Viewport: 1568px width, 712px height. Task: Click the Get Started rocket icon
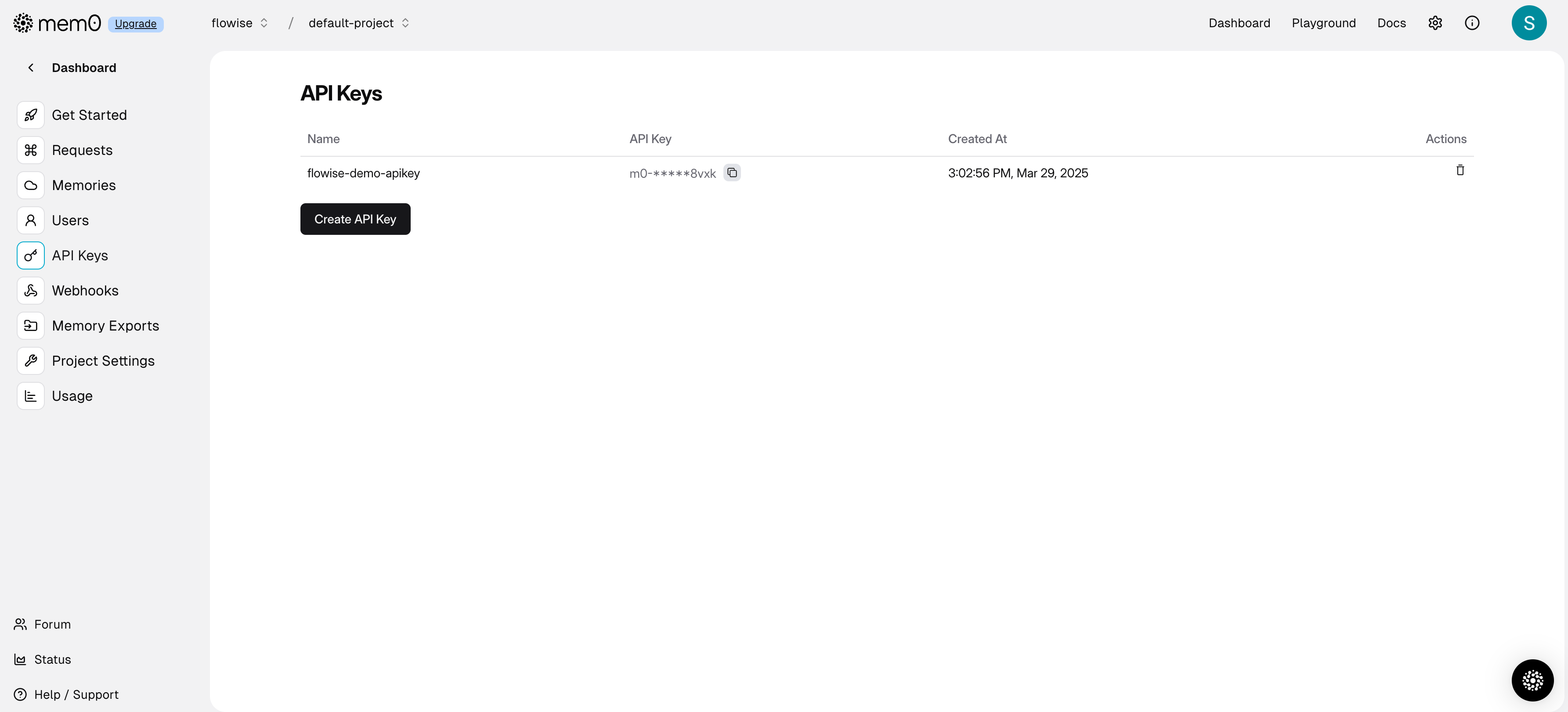point(30,115)
